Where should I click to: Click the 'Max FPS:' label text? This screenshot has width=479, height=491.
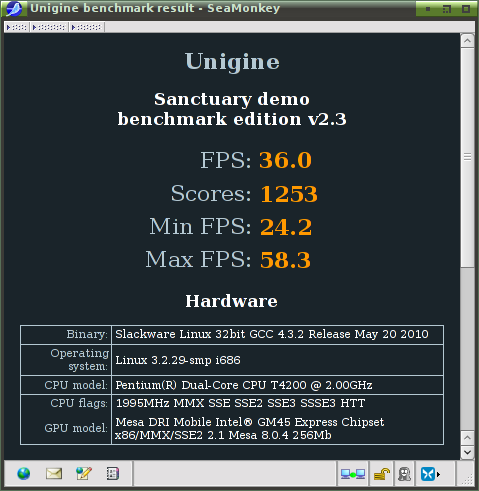coord(198,259)
